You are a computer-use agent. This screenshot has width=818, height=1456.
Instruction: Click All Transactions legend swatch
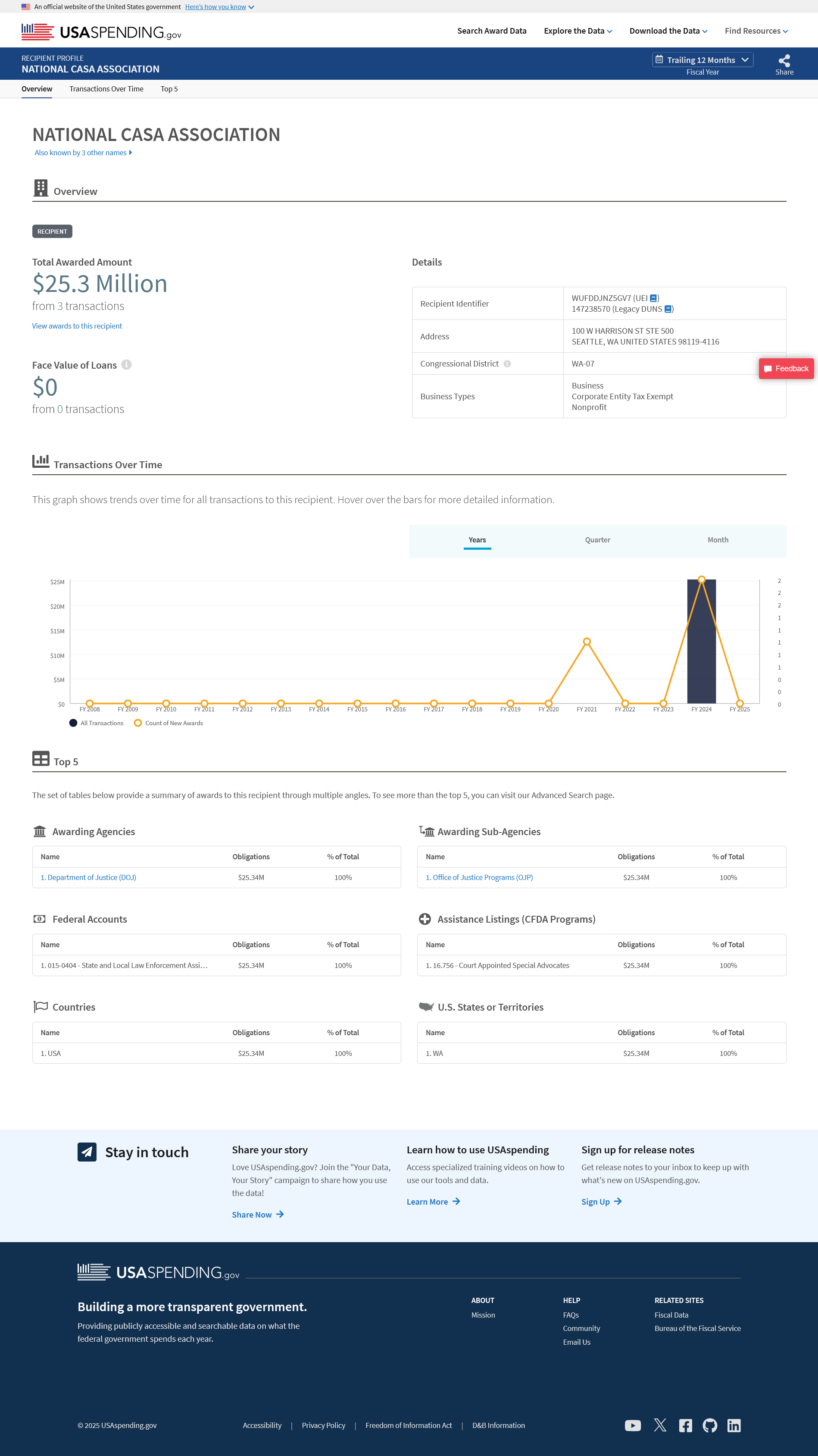pos(73,723)
